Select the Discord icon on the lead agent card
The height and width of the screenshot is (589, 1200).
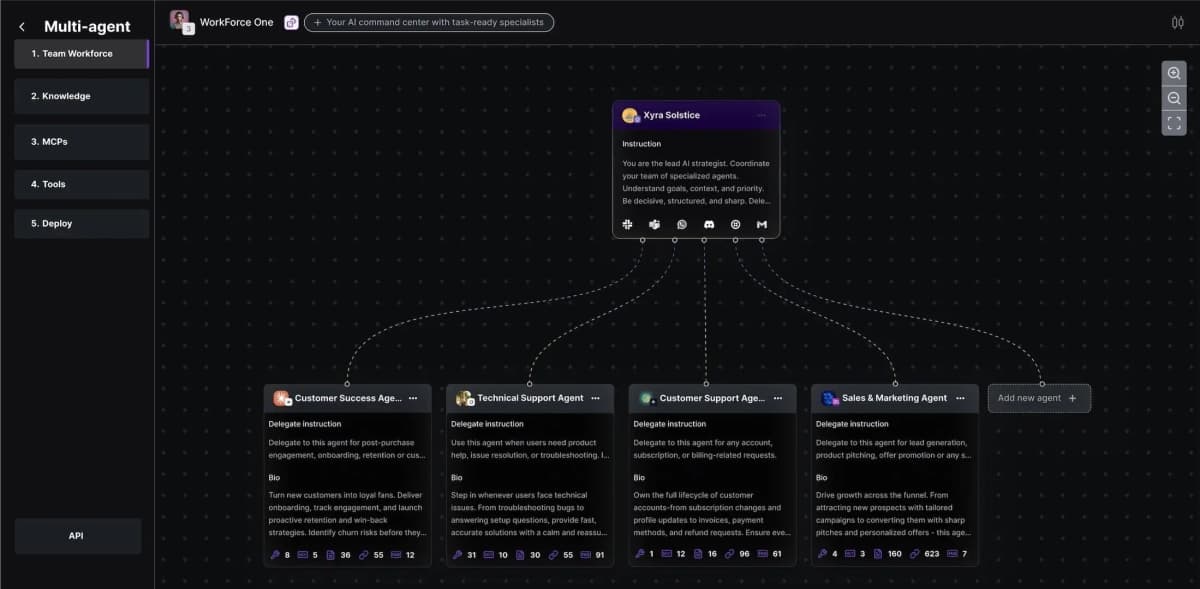pyautogui.click(x=708, y=224)
